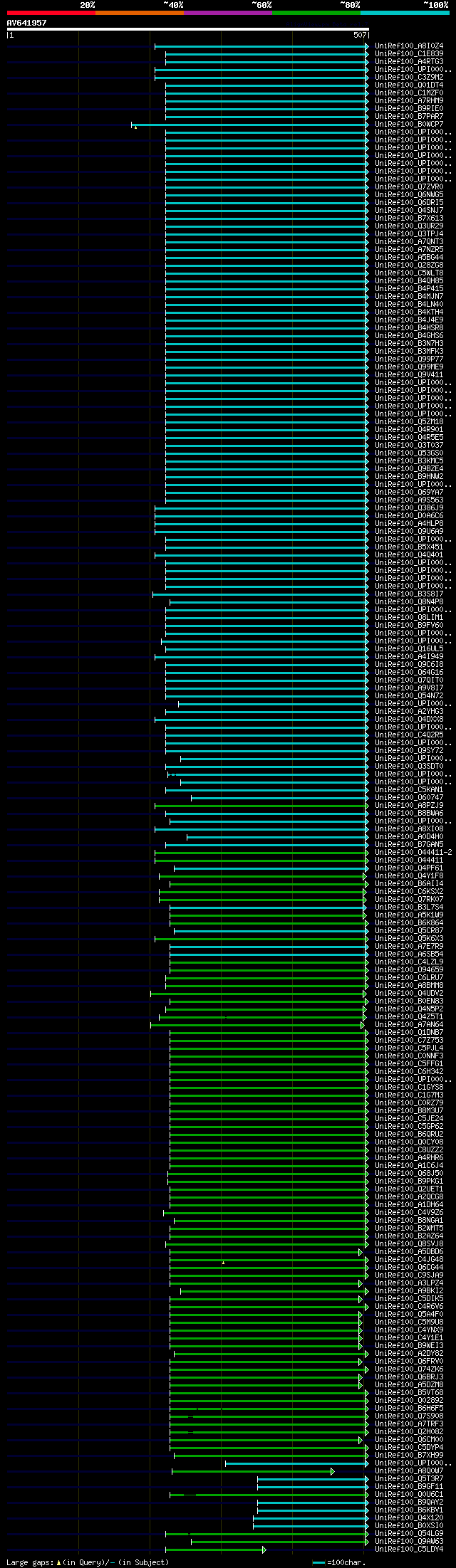The image size is (456, 1568).
Task: Select hit UniRef100_D0A6C6
Action: tap(409, 516)
